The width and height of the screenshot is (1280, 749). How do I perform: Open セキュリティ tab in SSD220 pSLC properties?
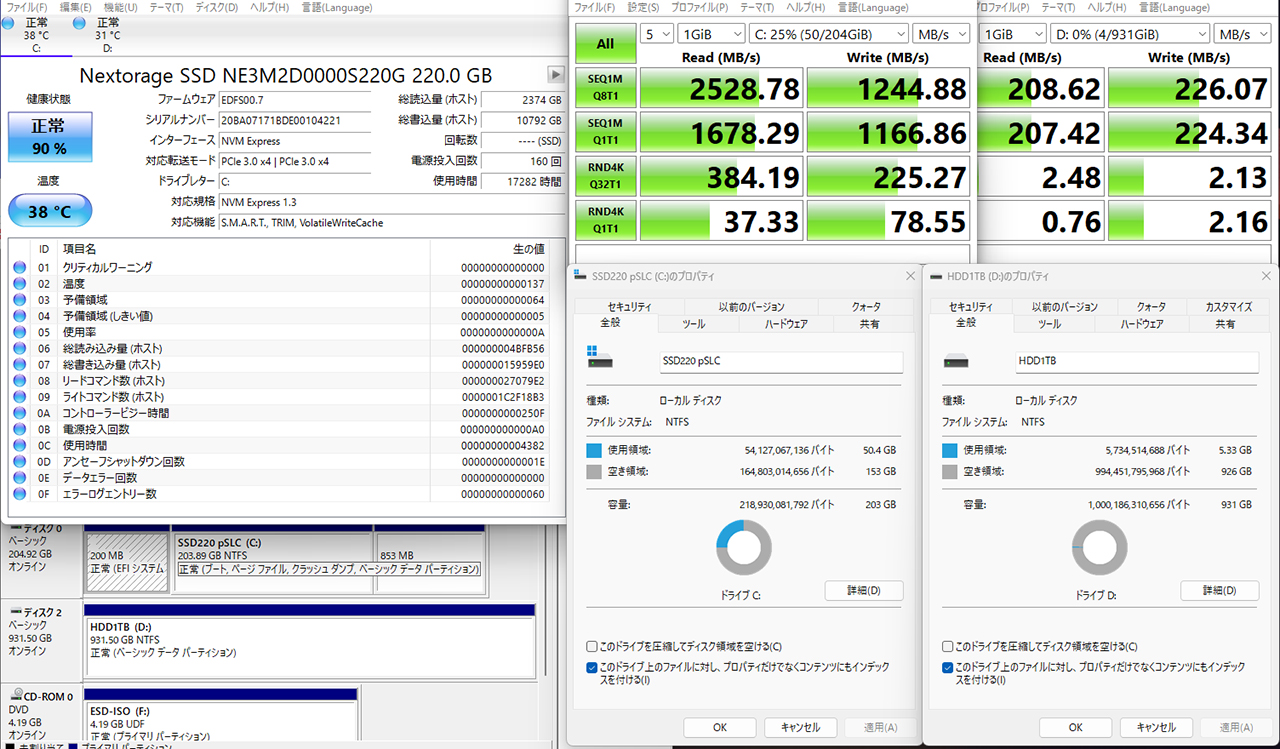[629, 307]
